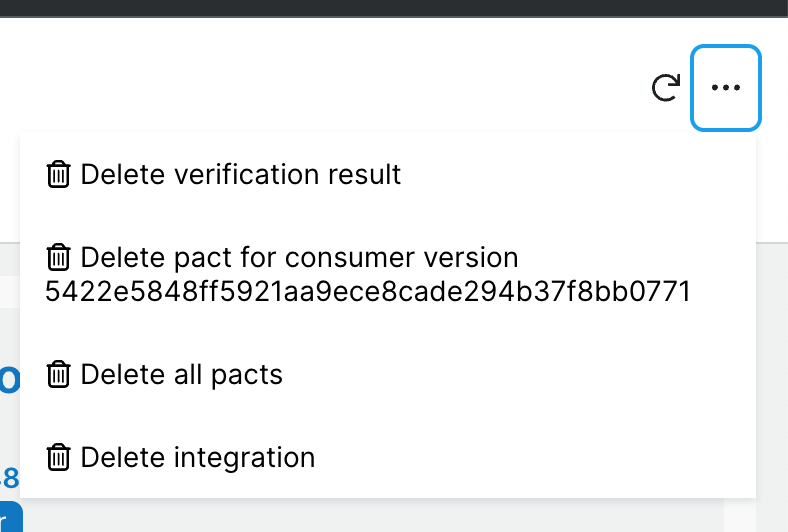This screenshot has height=532, width=788.
Task: Click trash icon next to Delete integration
Action: (x=59, y=458)
